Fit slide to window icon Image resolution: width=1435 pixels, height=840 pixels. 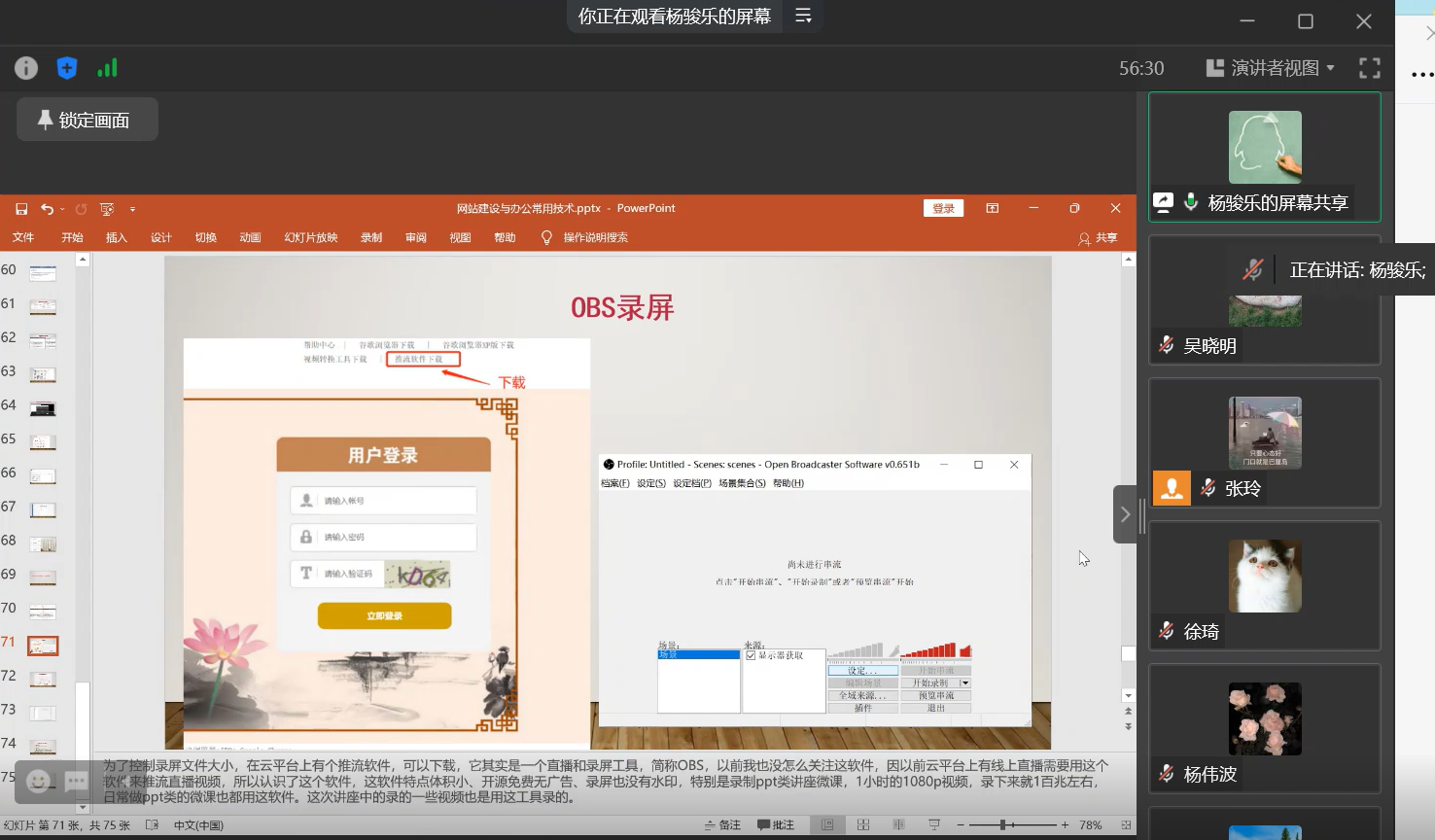1126,824
